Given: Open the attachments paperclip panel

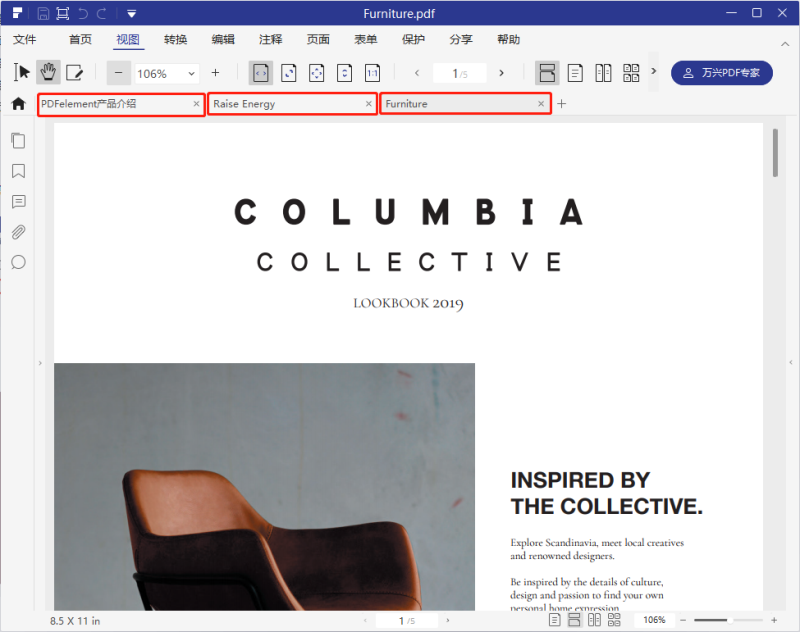Looking at the screenshot, I should pos(18,232).
